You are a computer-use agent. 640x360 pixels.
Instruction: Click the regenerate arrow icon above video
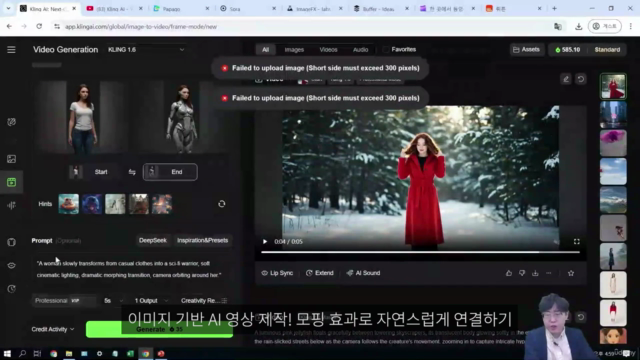(580, 79)
